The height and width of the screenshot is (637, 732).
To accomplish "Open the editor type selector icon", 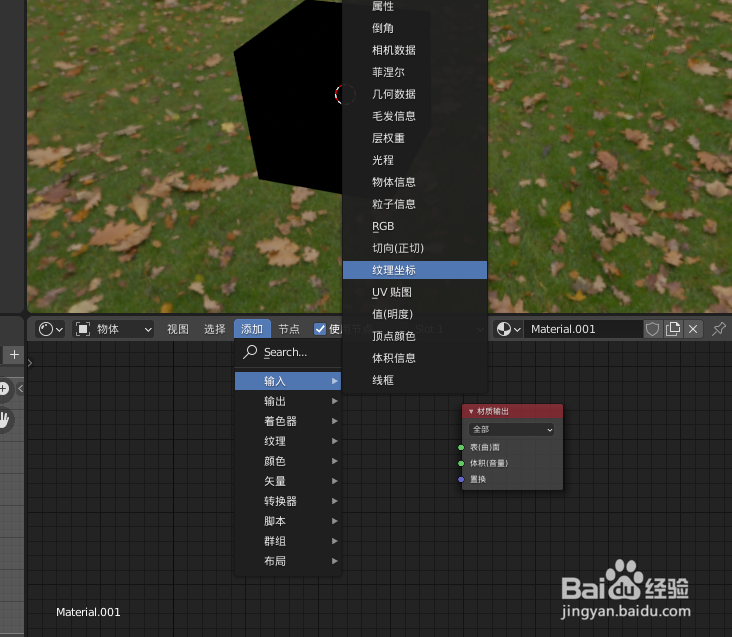I will click(x=50, y=329).
